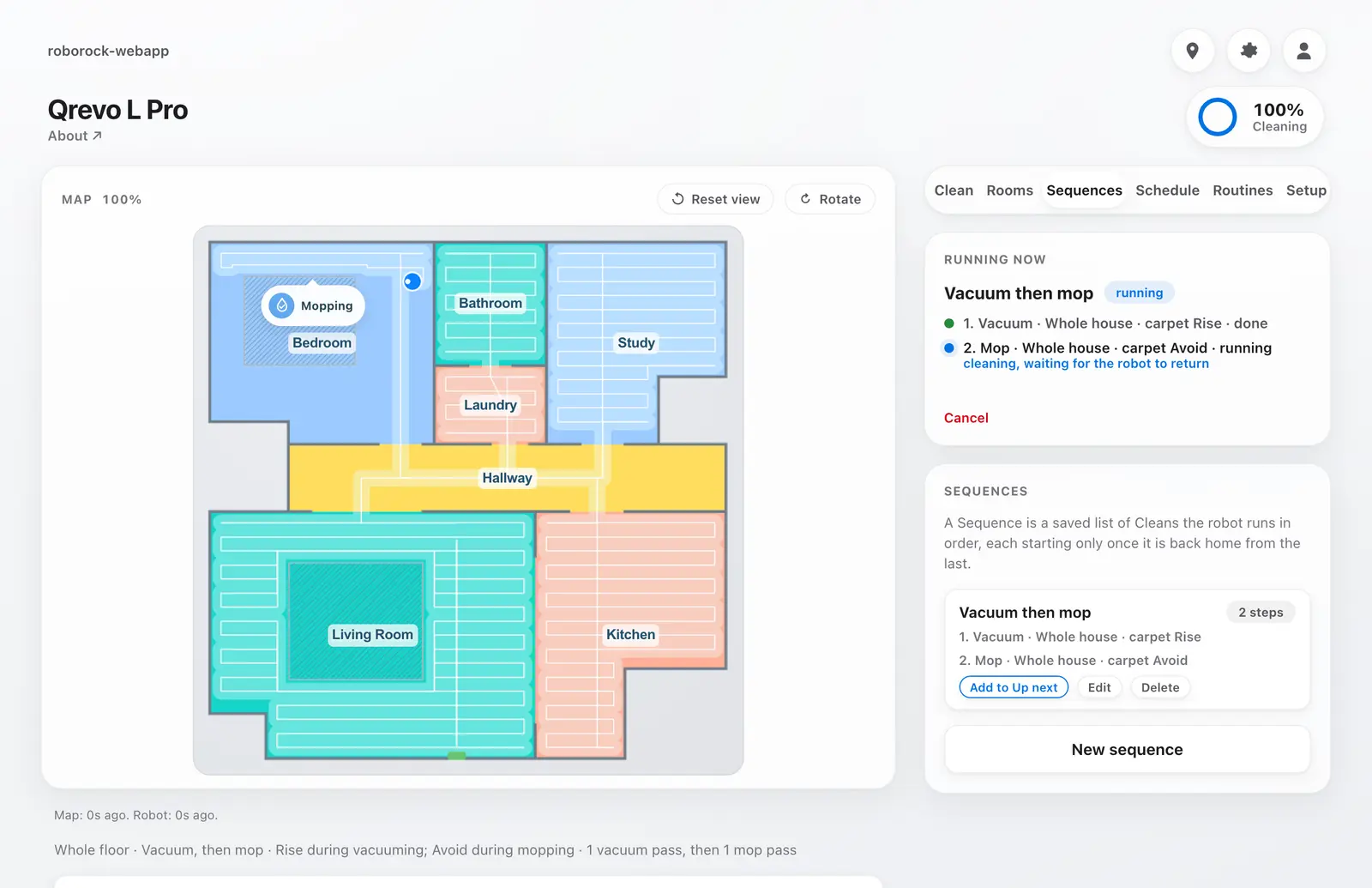The width and height of the screenshot is (1372, 888).
Task: Select the Study room on map
Action: coord(636,342)
